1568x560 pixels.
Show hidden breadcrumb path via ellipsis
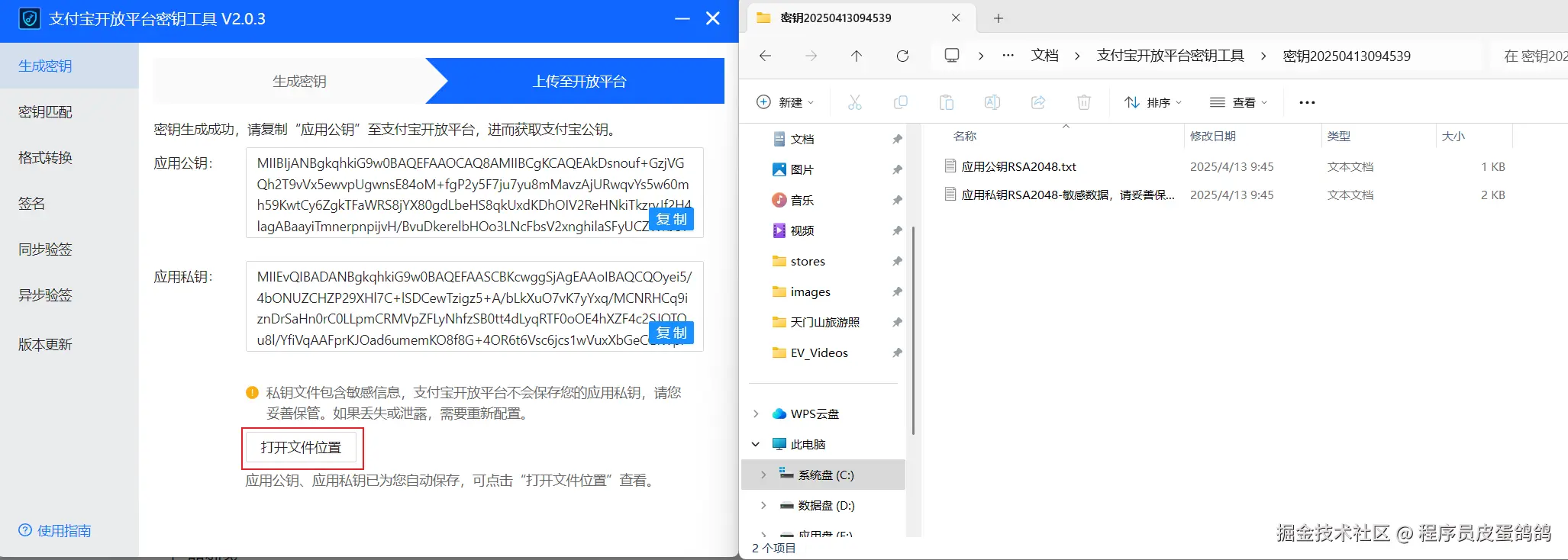point(1008,56)
